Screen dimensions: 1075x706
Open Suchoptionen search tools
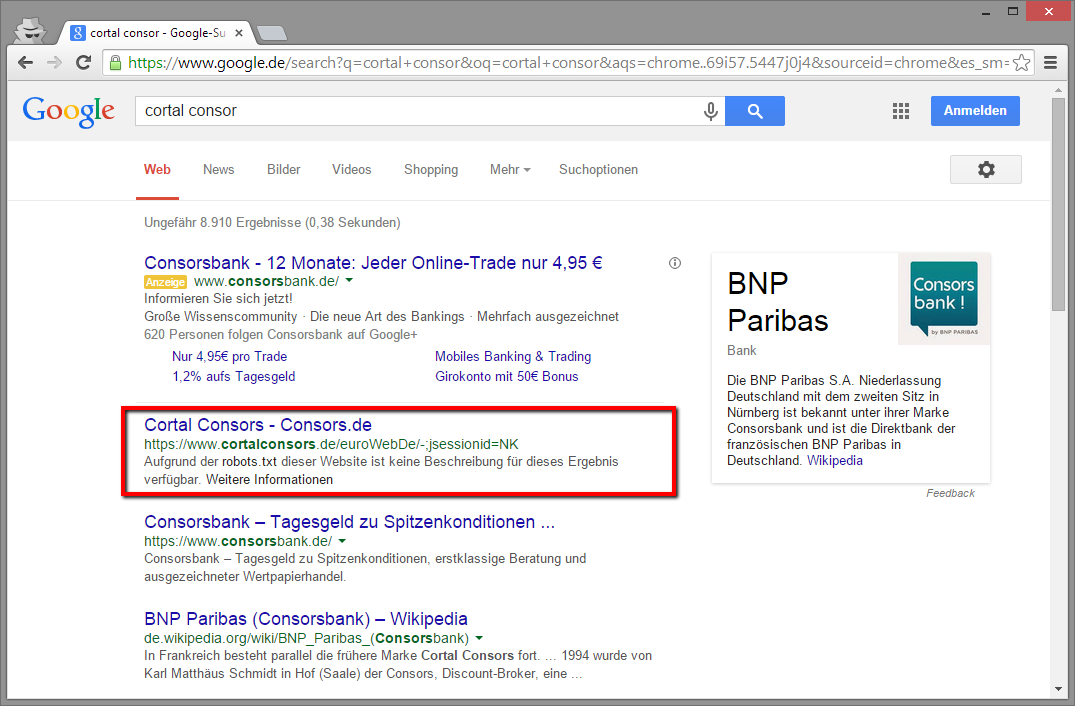598,170
